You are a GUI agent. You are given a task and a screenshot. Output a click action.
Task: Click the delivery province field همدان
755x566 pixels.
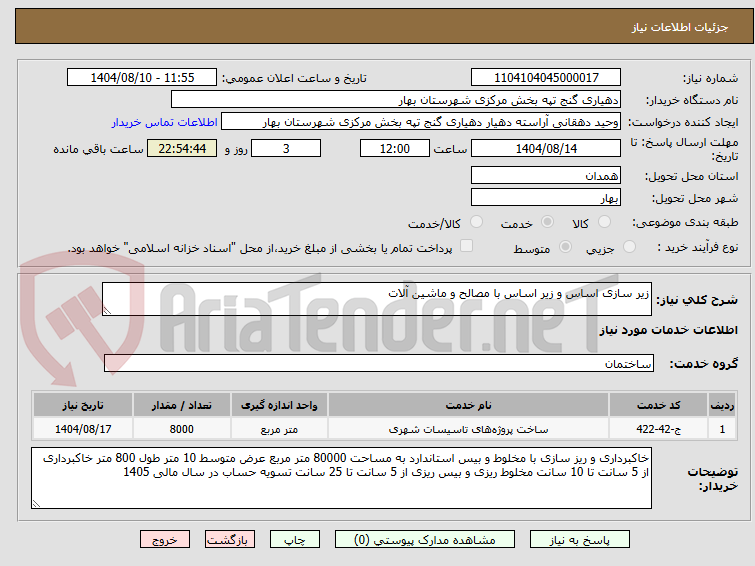coord(546,175)
